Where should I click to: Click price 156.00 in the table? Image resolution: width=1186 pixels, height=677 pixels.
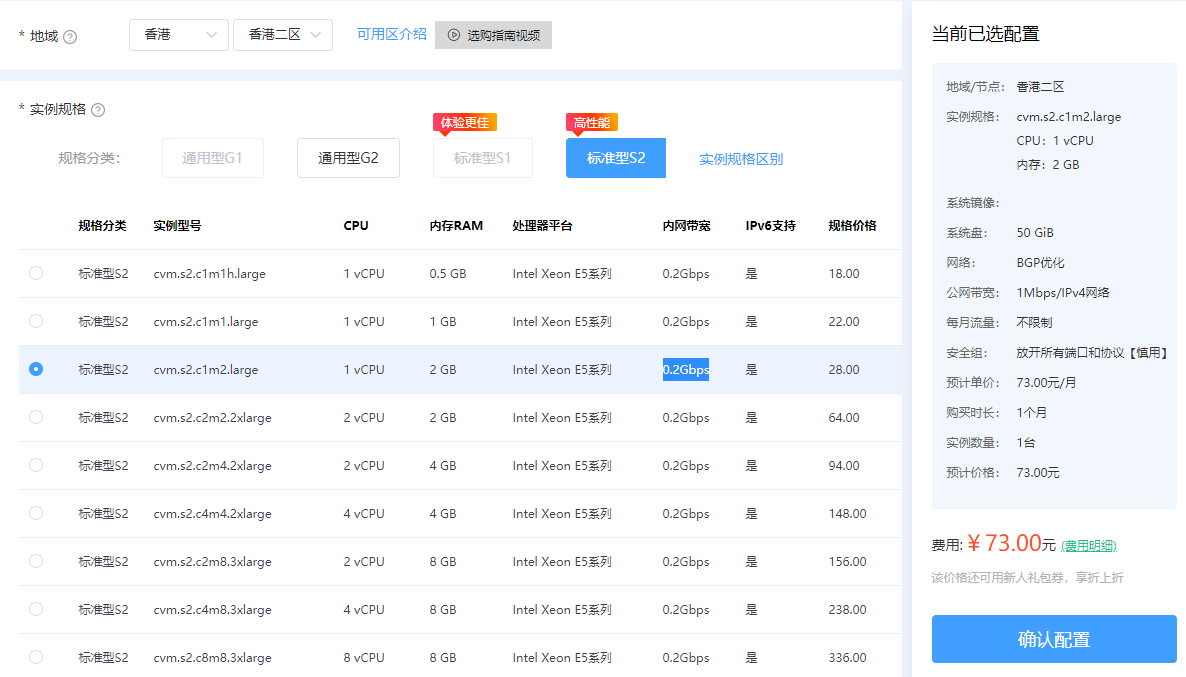(847, 561)
